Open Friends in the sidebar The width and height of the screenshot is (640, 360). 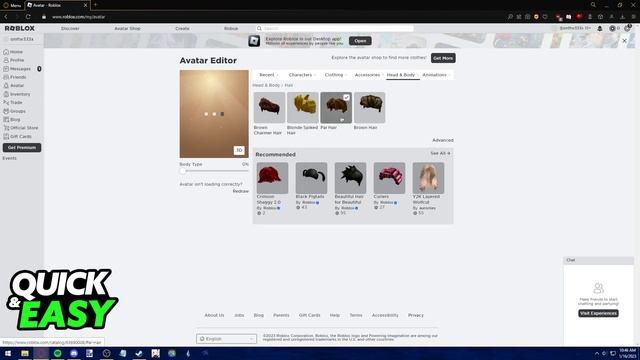pyautogui.click(x=15, y=77)
